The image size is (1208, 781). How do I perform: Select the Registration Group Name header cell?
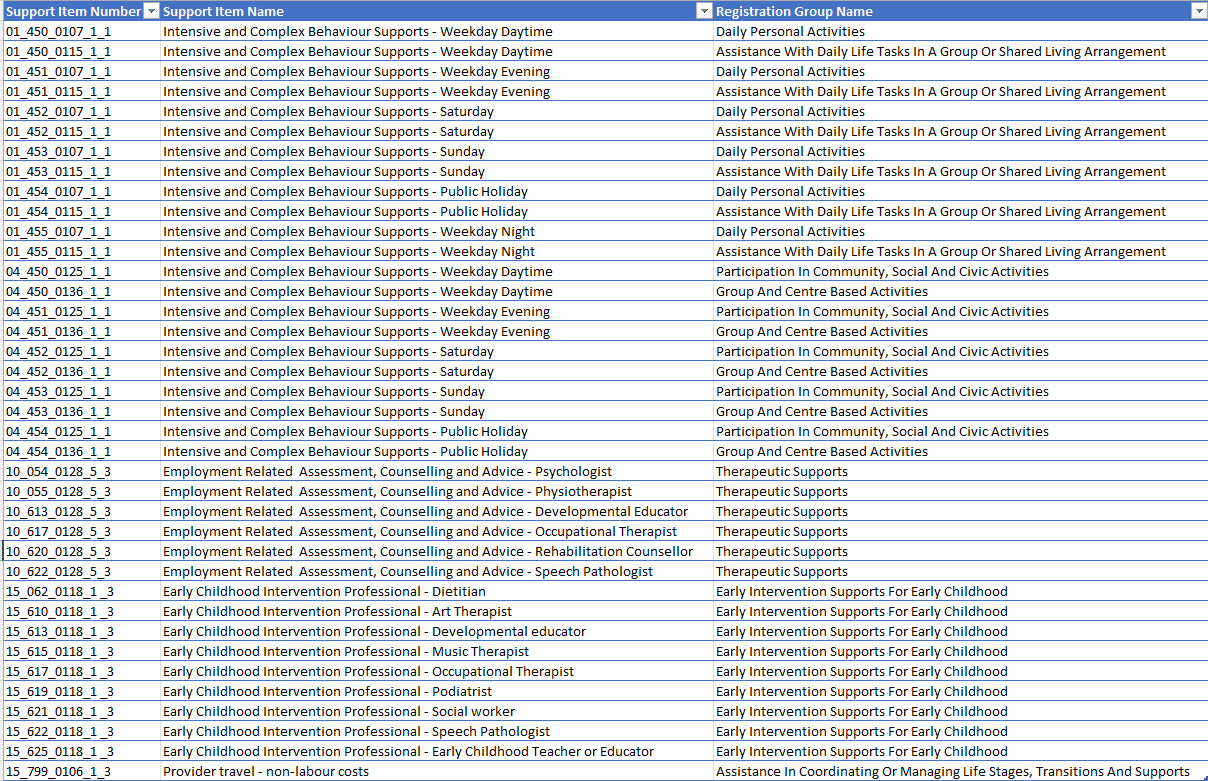(x=960, y=11)
